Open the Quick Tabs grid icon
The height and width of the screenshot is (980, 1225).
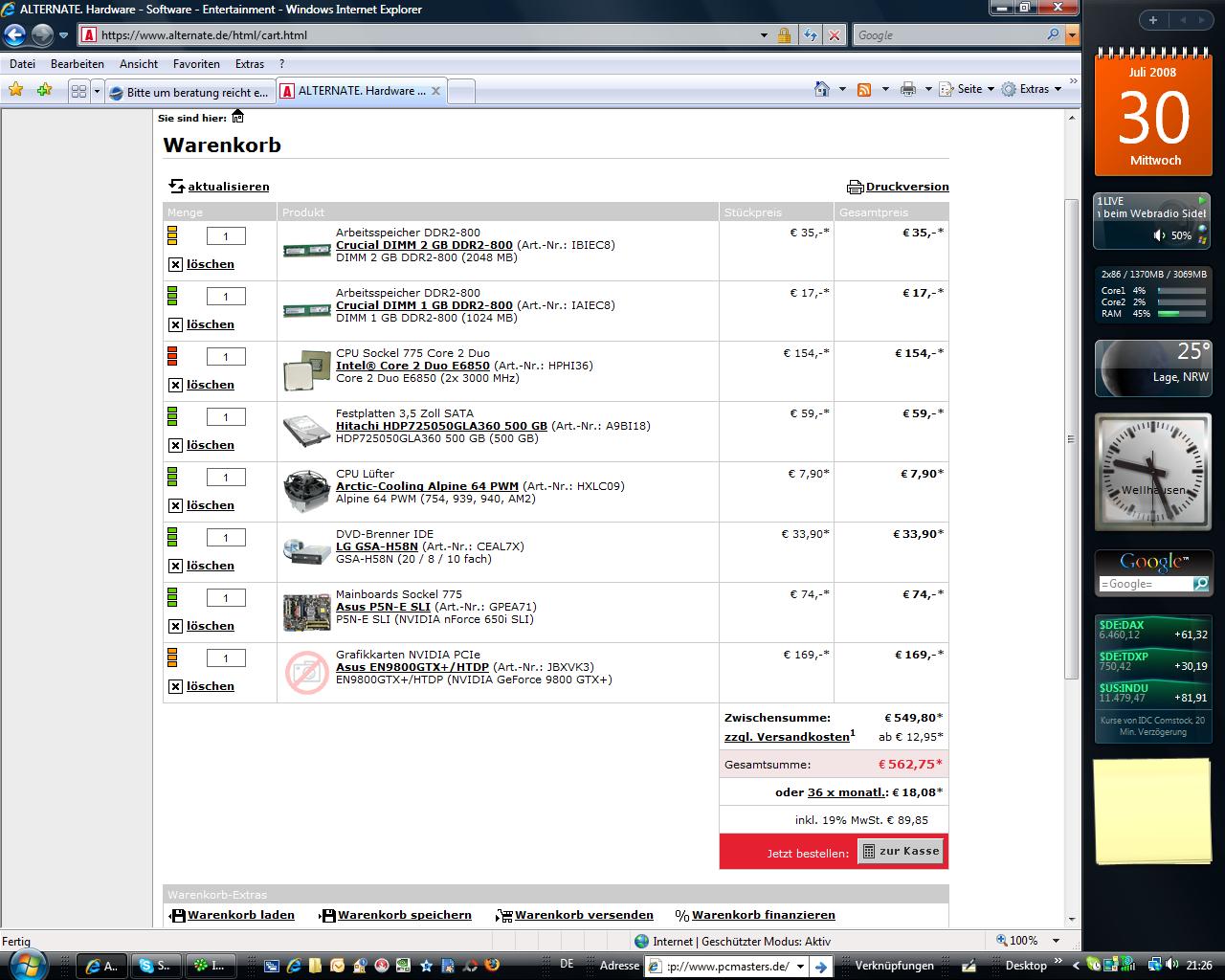79,91
